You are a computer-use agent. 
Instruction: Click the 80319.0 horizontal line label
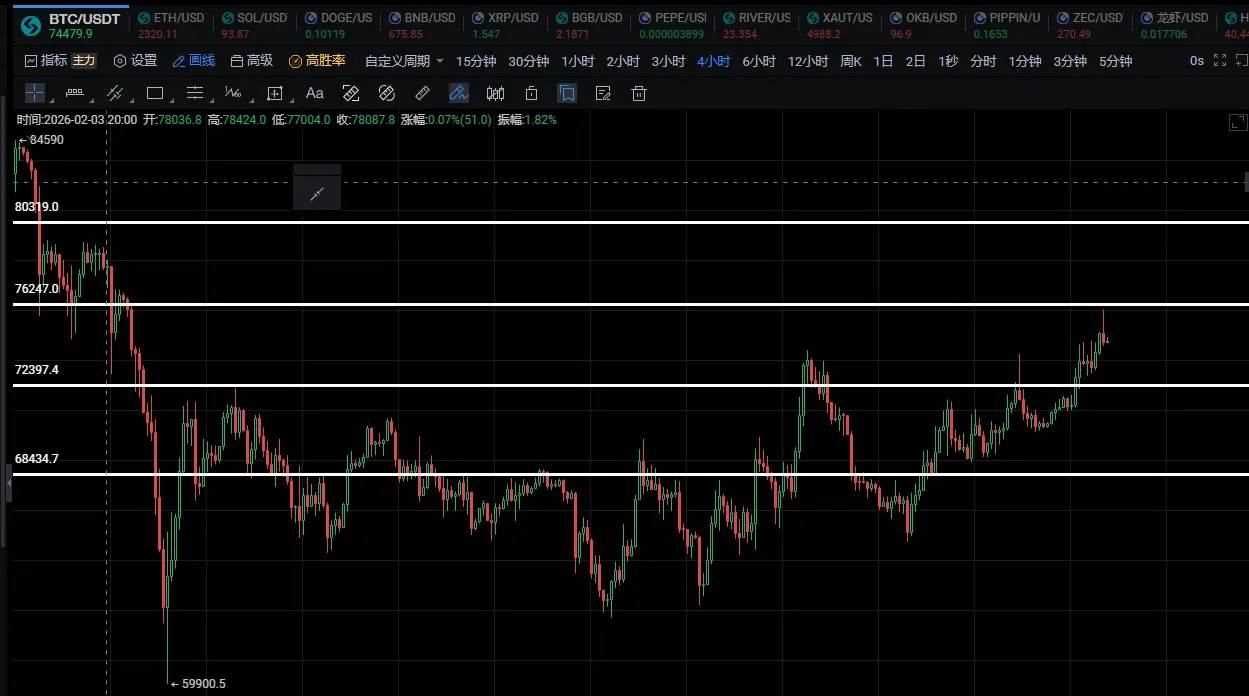(37, 207)
